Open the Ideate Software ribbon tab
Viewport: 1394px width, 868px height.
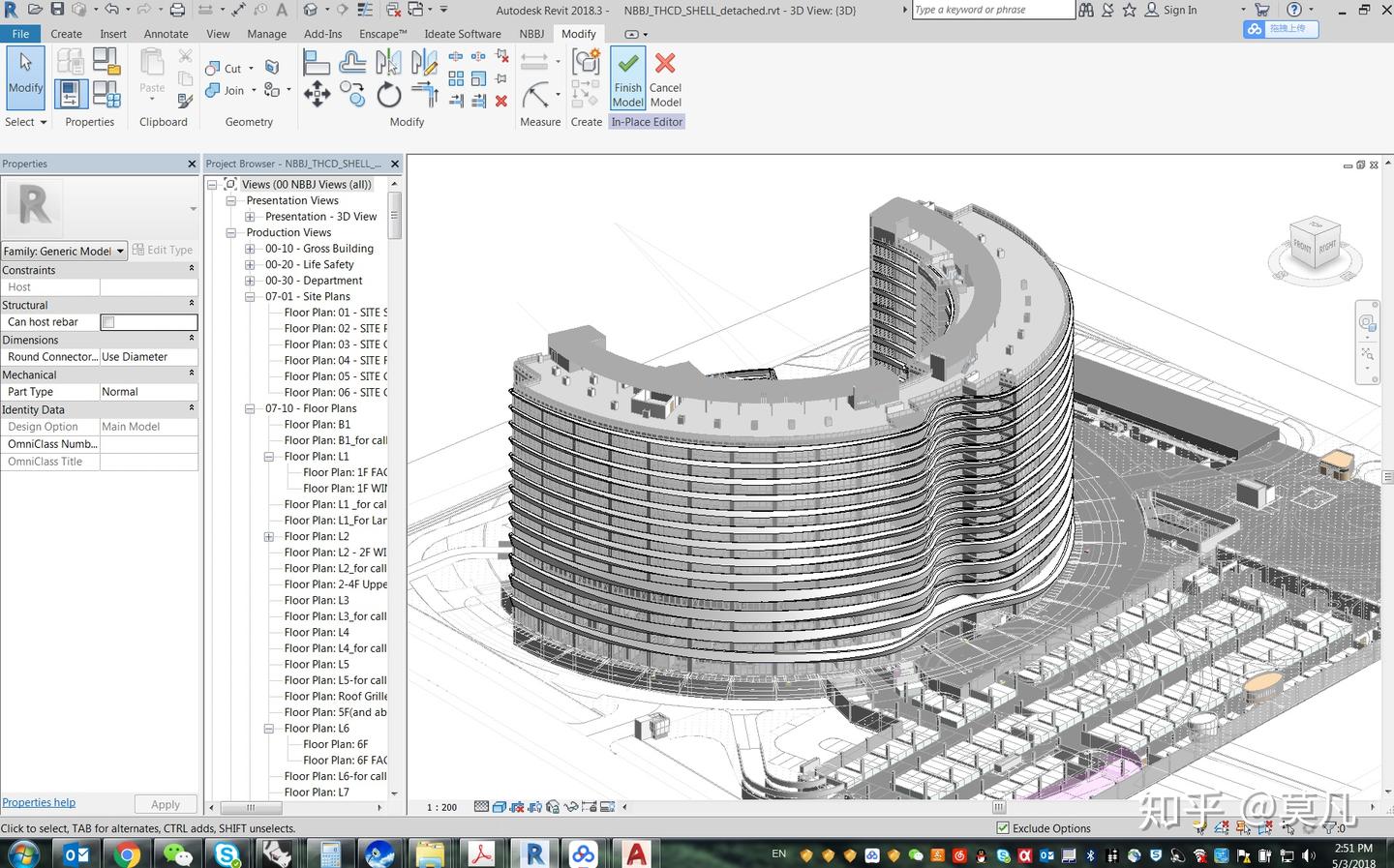463,34
